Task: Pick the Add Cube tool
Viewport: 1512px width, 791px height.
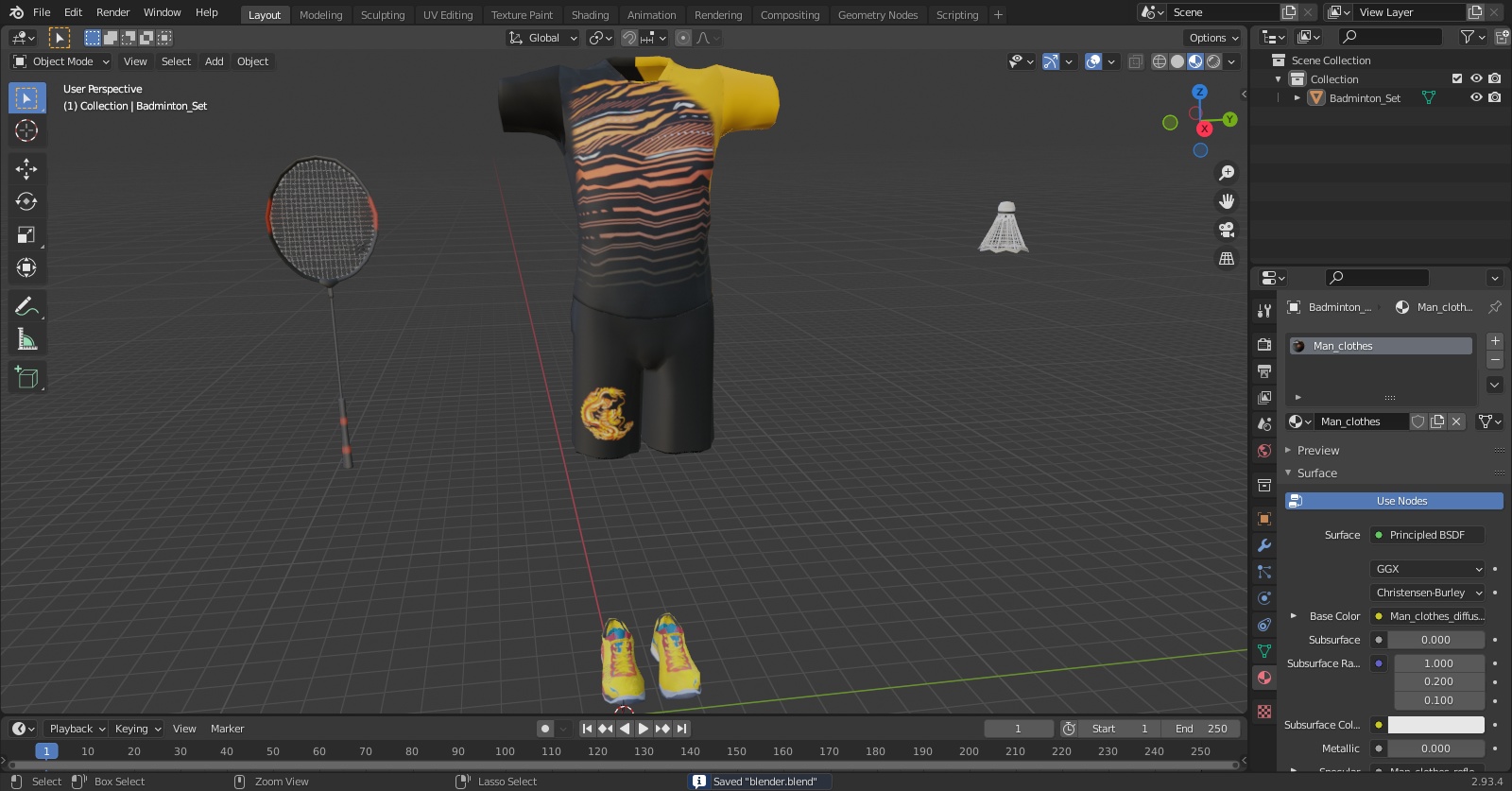Action: (26, 378)
